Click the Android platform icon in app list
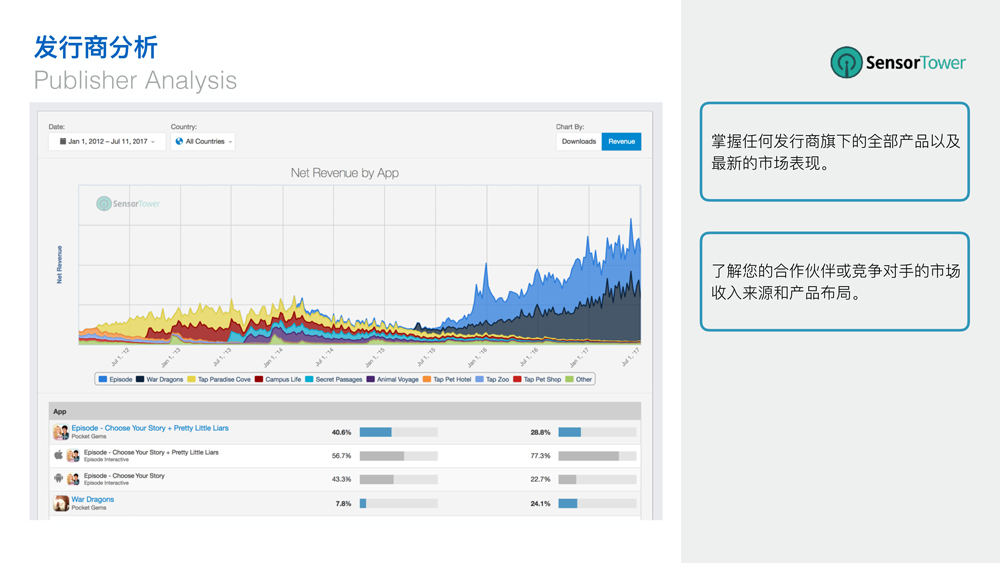The height and width of the screenshot is (563, 1000). [x=58, y=479]
